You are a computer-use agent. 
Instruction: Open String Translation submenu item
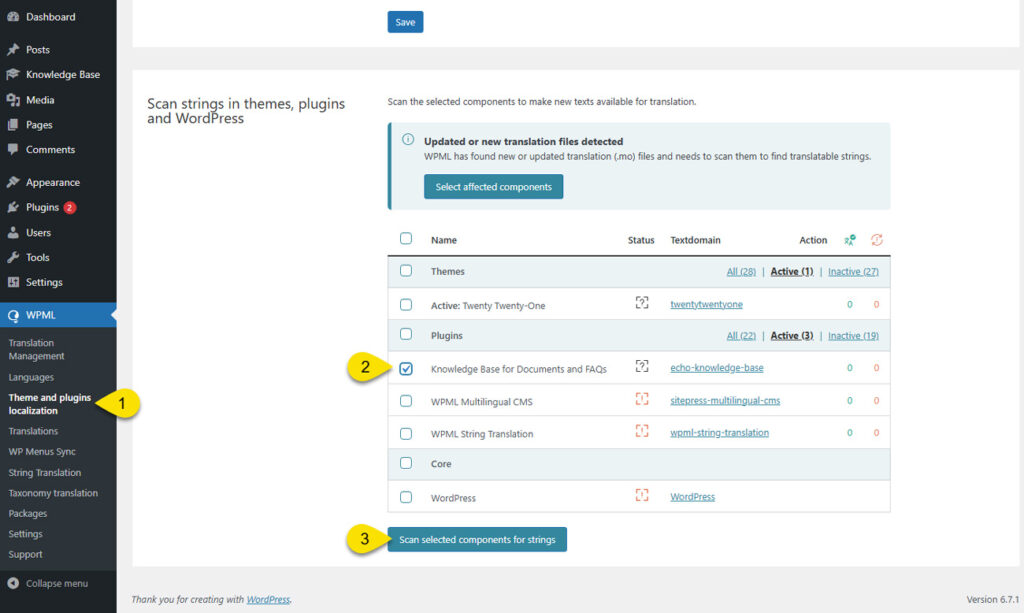44,473
